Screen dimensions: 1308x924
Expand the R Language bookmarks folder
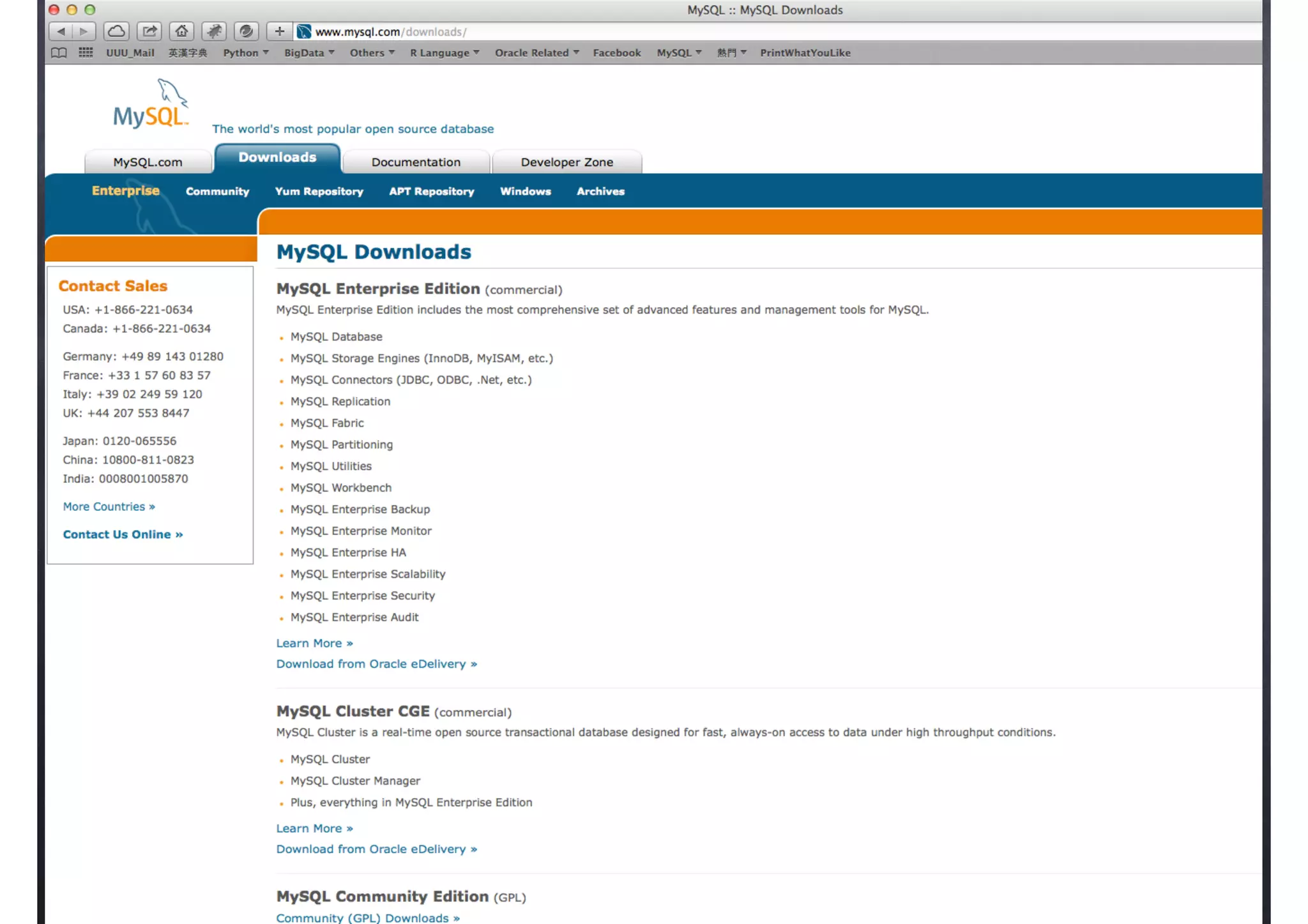click(x=445, y=53)
